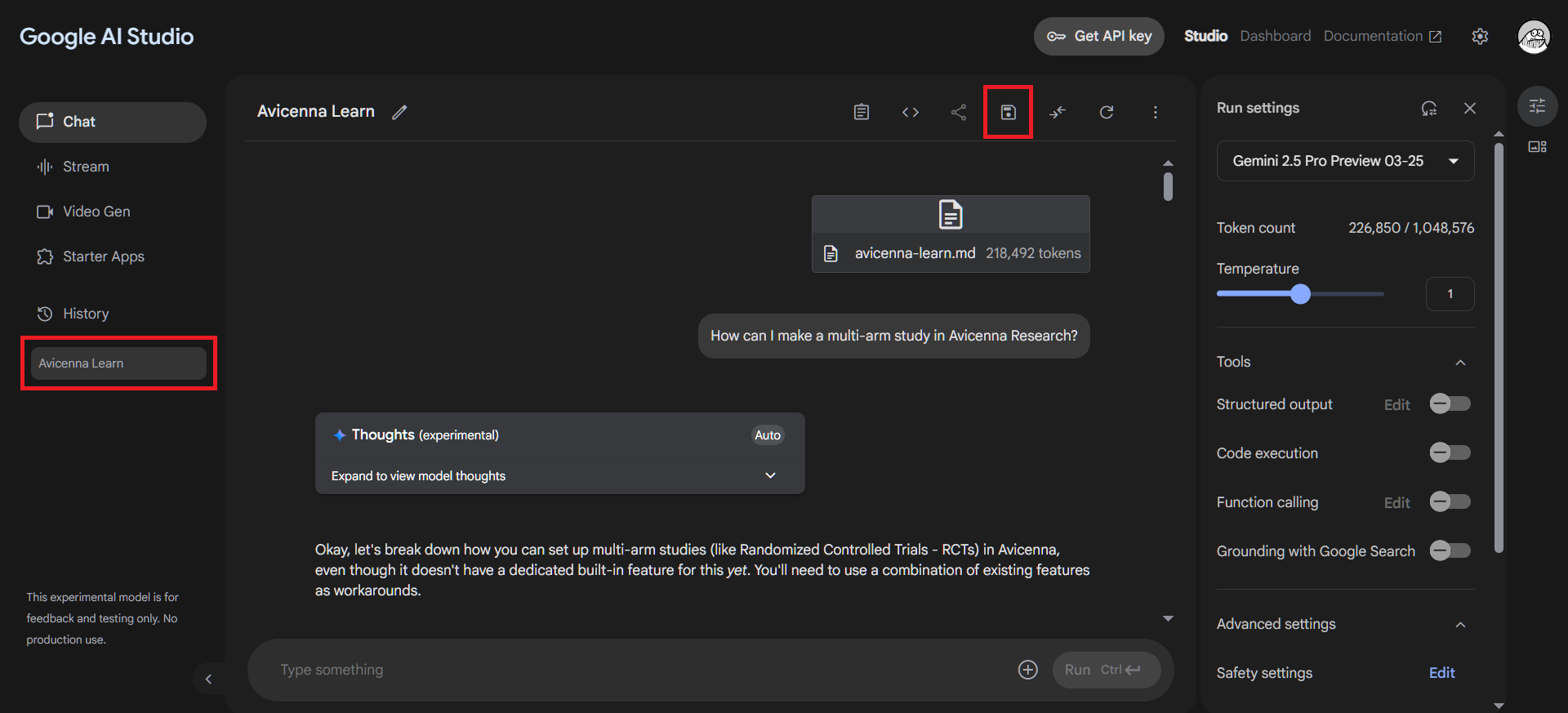The width and height of the screenshot is (1568, 713).
Task: Click the Temperature slider handle
Action: [x=1300, y=294]
